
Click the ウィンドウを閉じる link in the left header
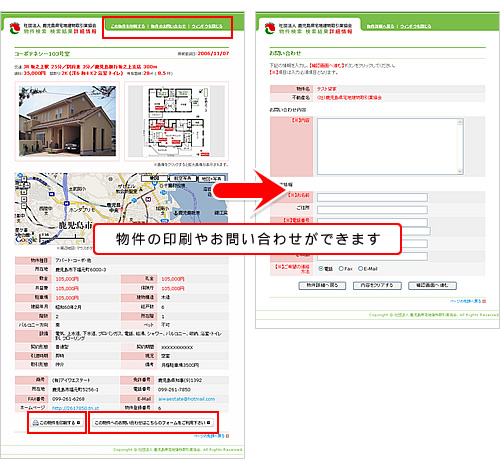tap(207, 26)
